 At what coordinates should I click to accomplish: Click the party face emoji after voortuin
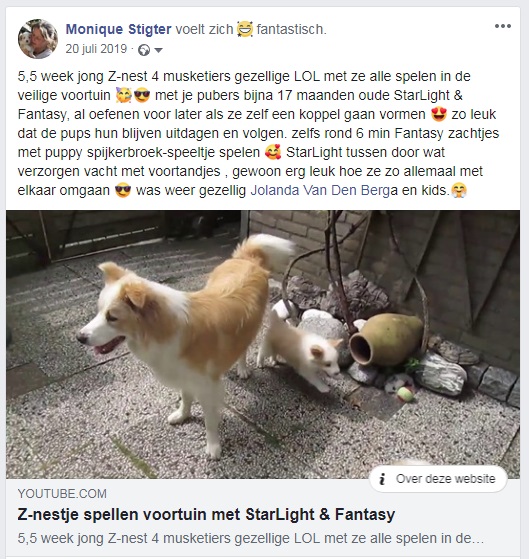point(124,96)
